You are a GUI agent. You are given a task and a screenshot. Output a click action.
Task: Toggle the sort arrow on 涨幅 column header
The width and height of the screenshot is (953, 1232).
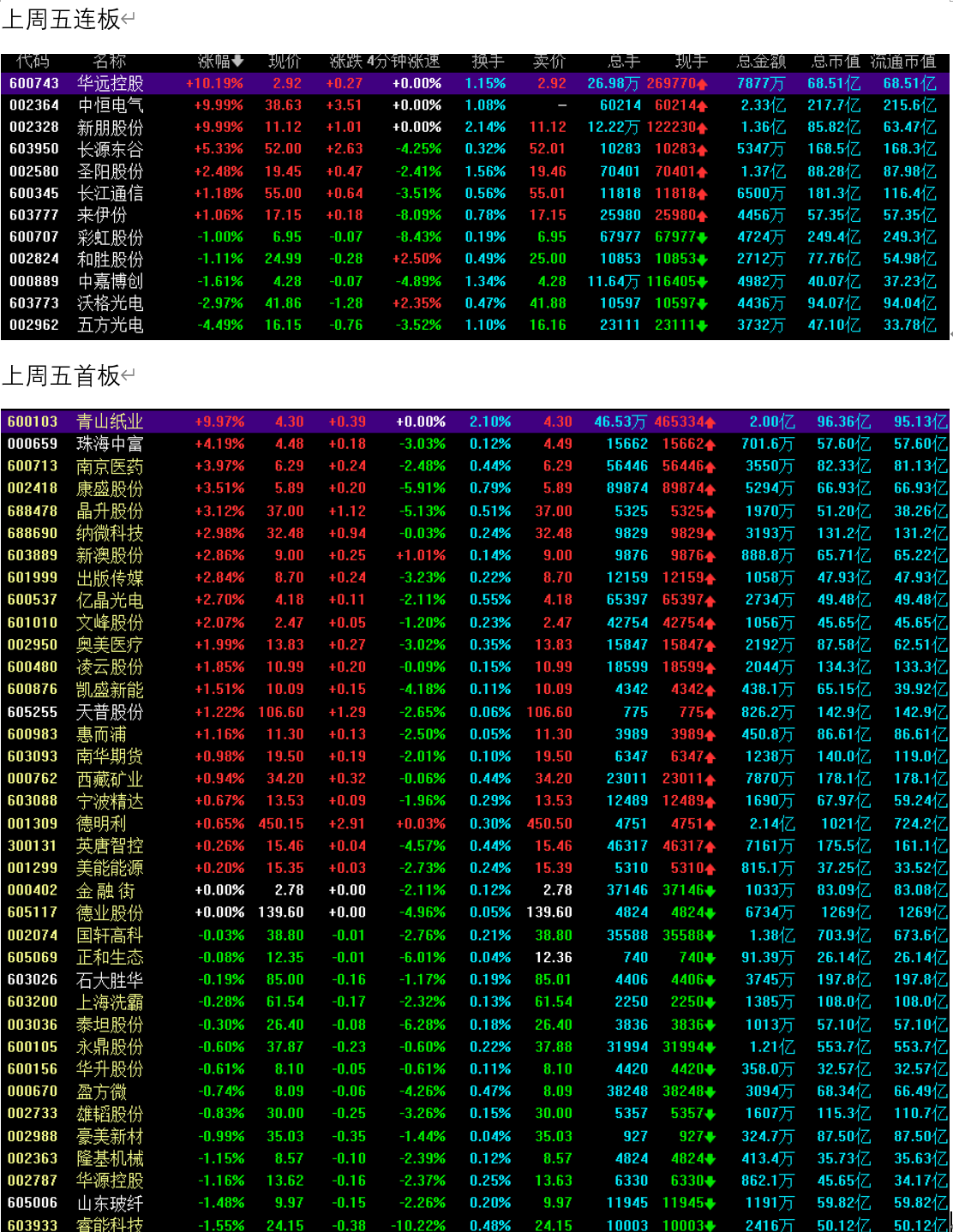click(237, 61)
